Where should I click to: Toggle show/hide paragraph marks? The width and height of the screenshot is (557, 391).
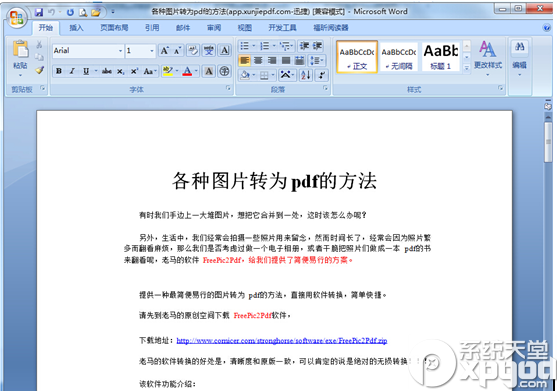click(x=321, y=75)
